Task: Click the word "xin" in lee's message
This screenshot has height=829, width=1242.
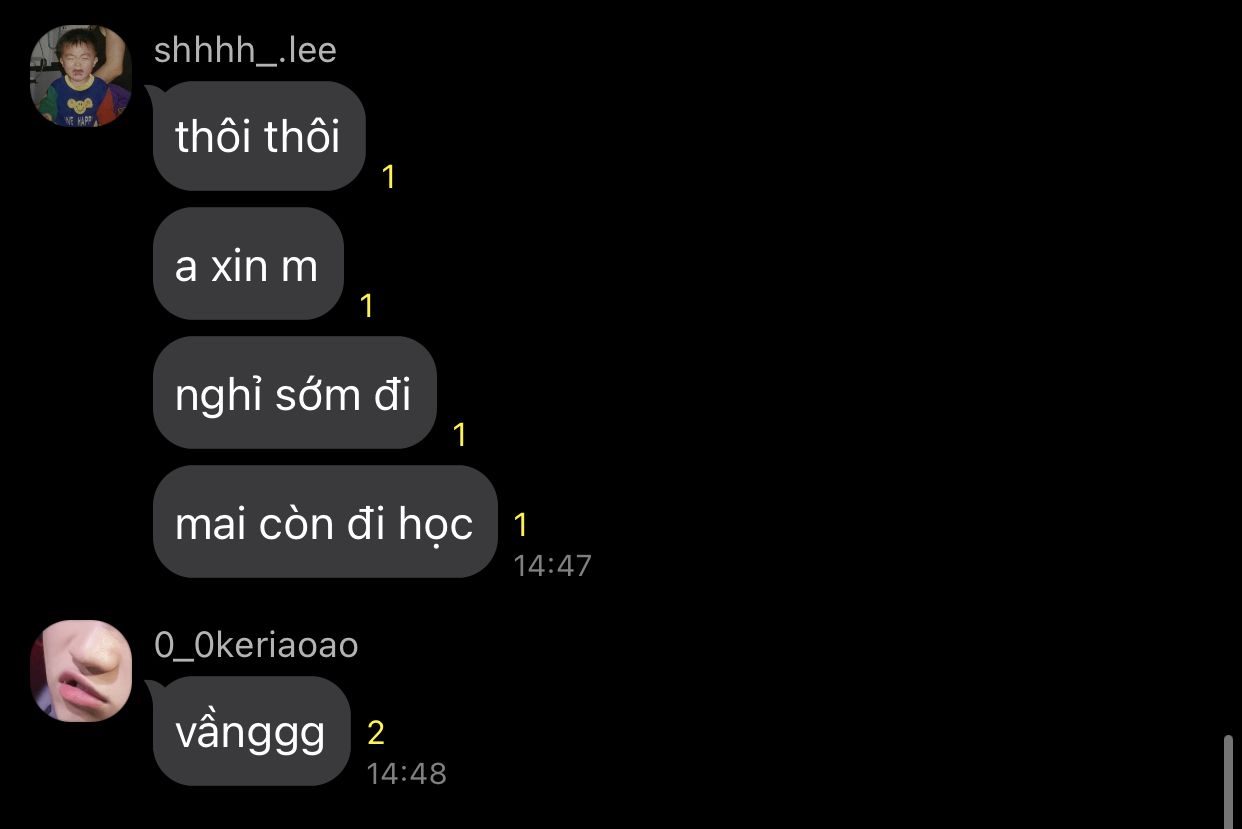Action: point(239,266)
